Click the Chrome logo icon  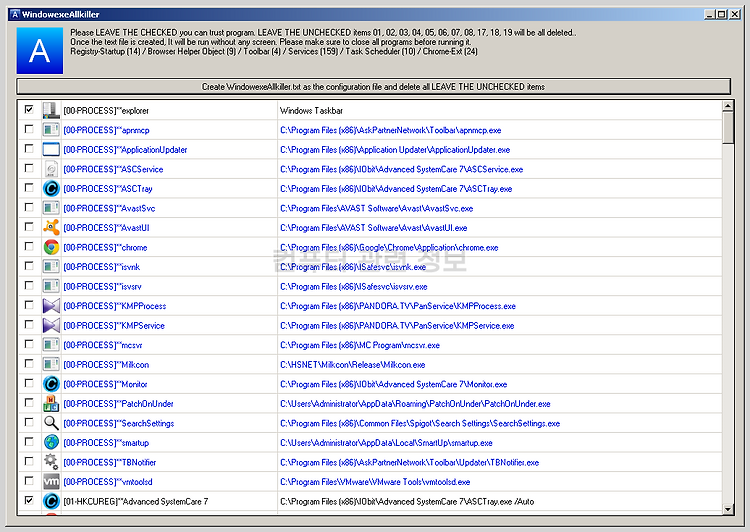(x=51, y=247)
